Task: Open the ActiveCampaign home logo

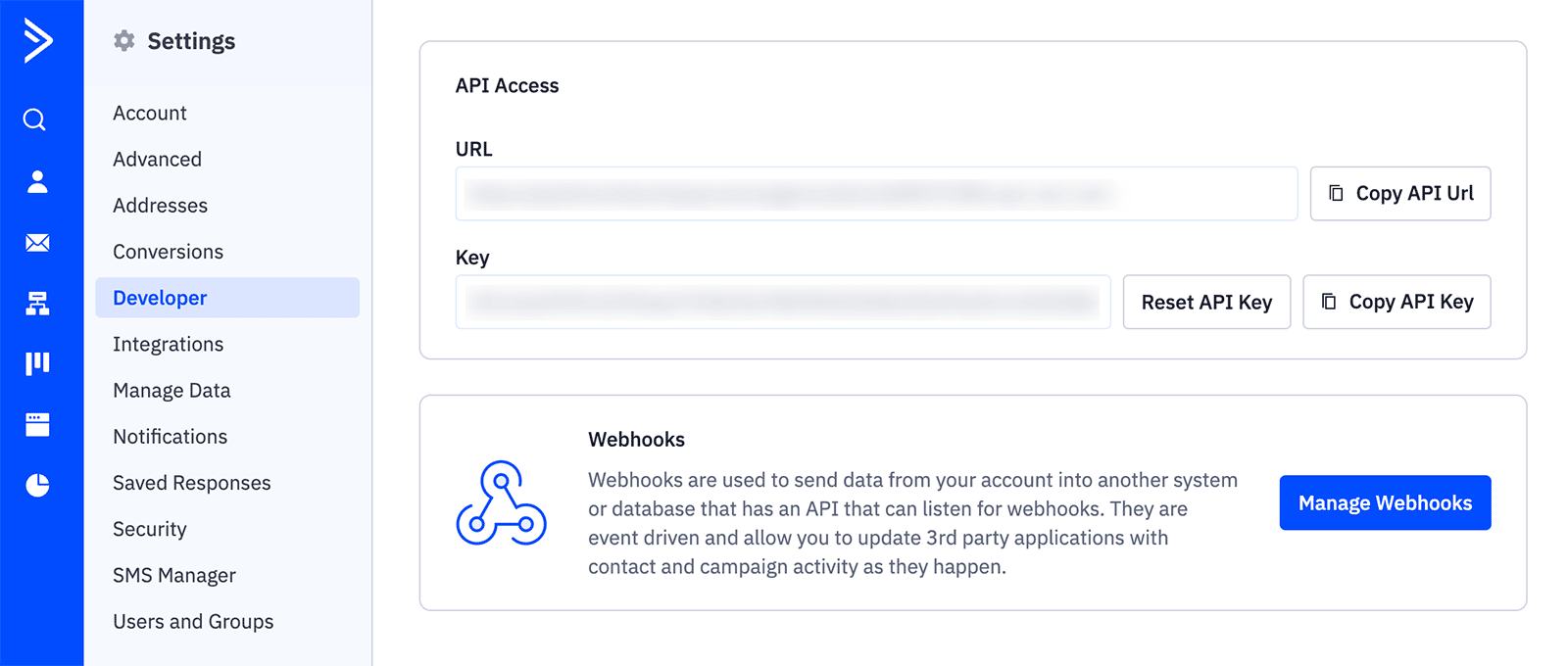Action: (x=36, y=41)
